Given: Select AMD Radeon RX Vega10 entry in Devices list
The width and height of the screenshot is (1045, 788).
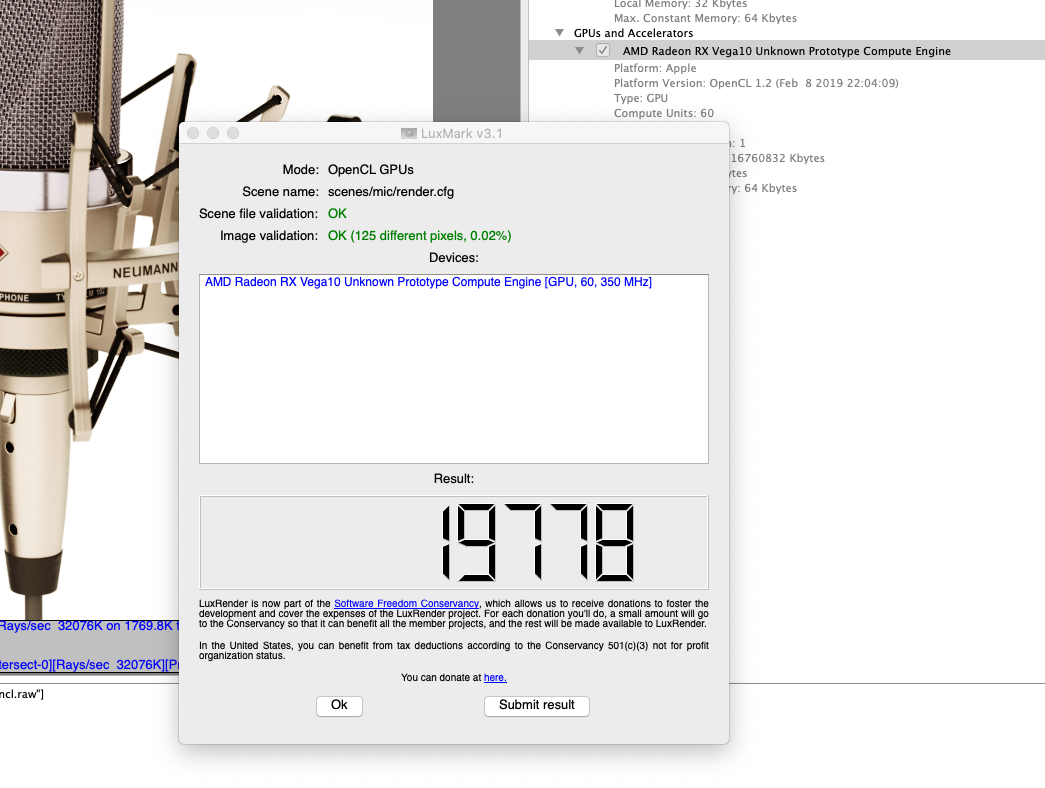Looking at the screenshot, I should click(x=428, y=282).
